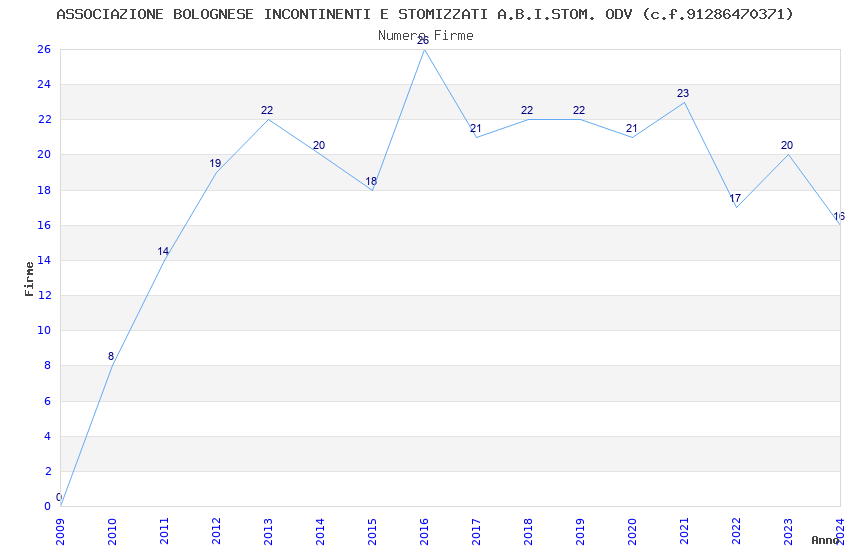Click the "Anno" axis title
This screenshot has height=550, width=850.
pos(825,540)
